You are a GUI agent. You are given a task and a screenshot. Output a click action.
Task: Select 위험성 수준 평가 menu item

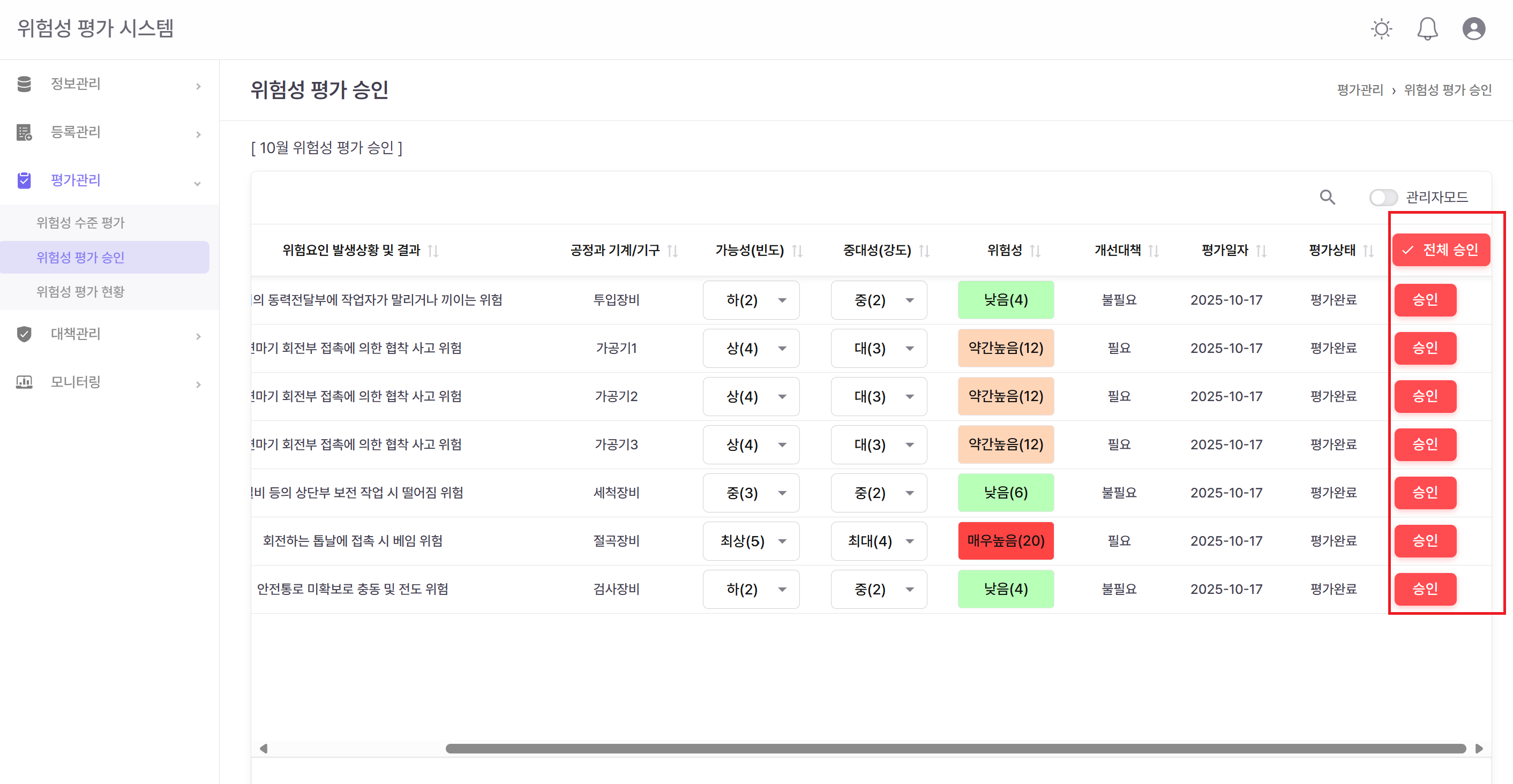(x=80, y=223)
